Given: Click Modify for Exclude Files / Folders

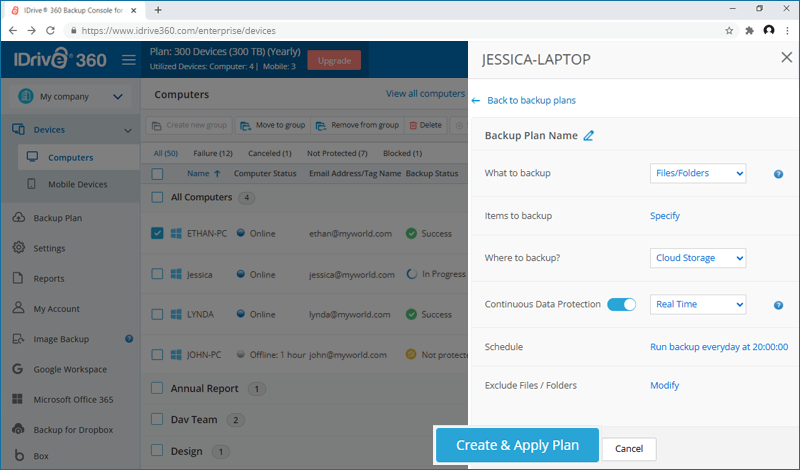Looking at the screenshot, I should [664, 385].
